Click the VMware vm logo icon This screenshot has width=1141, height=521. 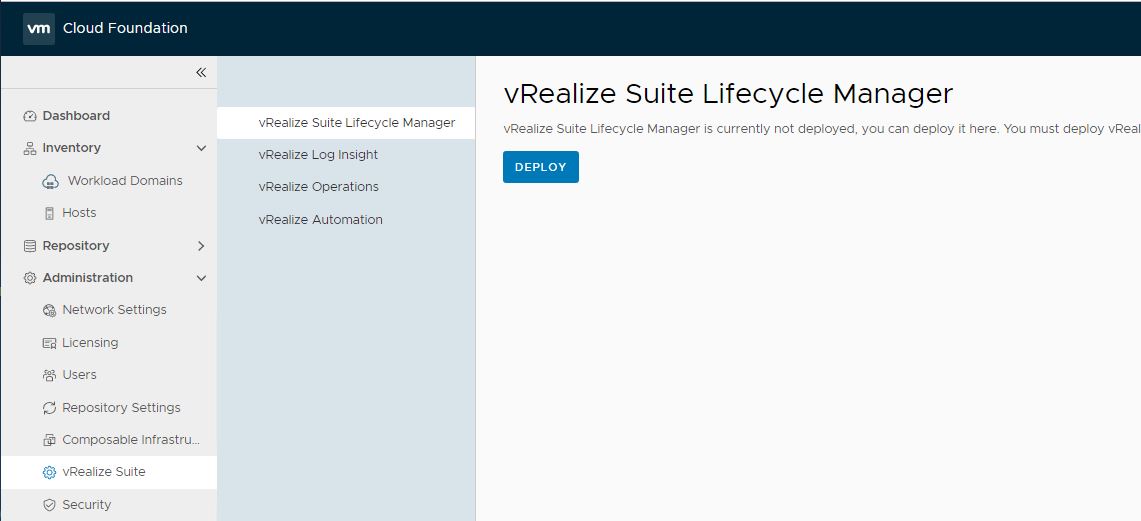39,29
